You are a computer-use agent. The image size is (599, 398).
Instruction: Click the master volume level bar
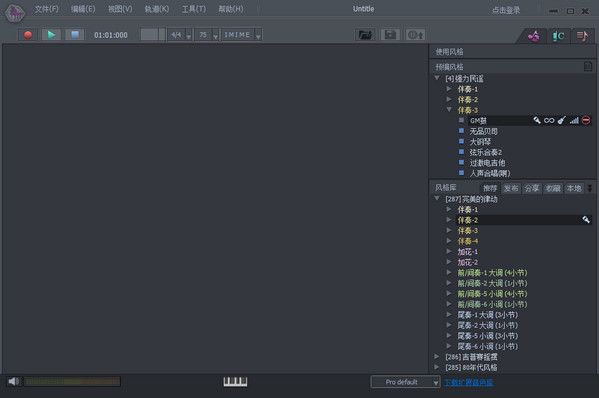pyautogui.click(x=72, y=381)
